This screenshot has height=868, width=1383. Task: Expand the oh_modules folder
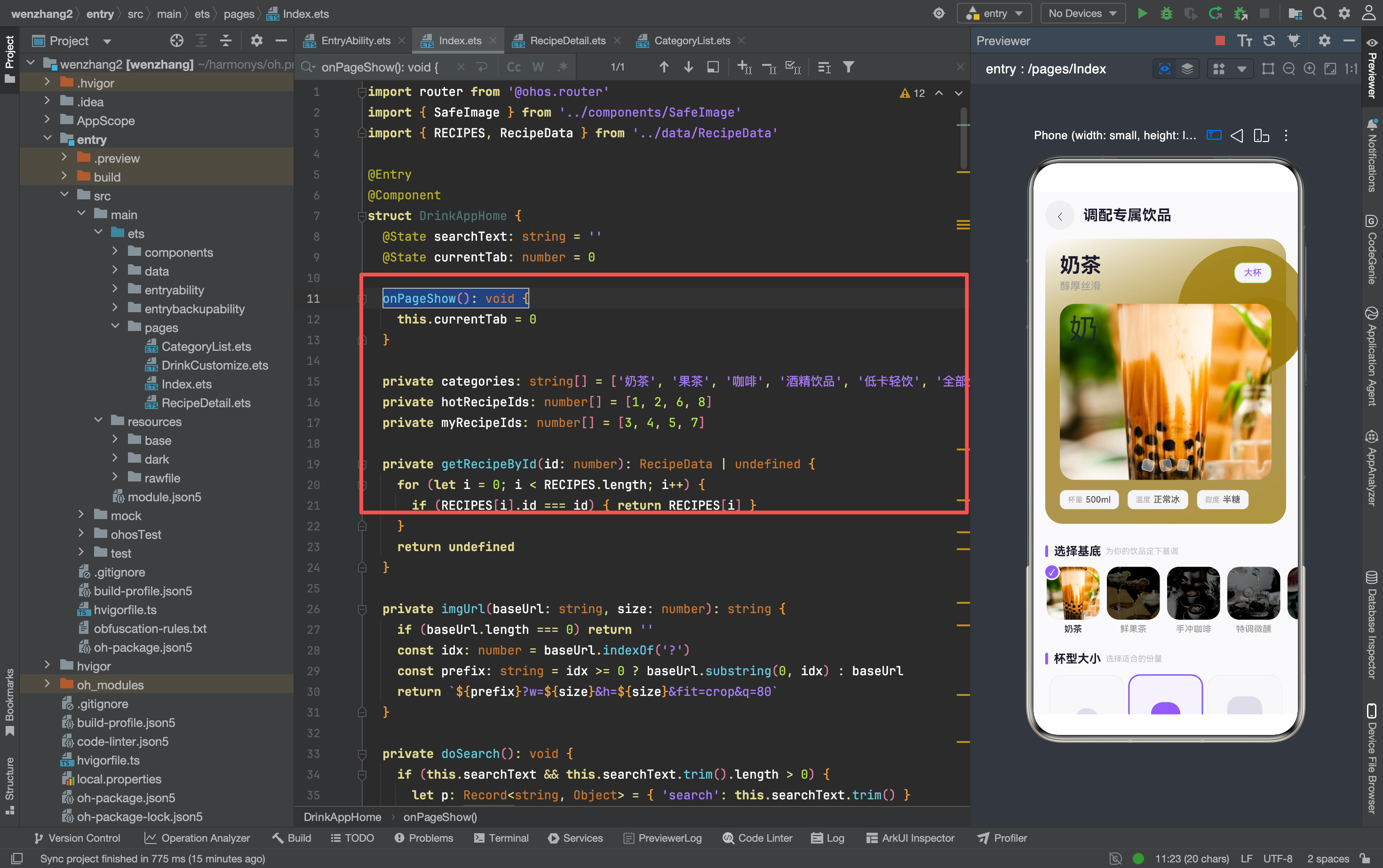click(x=47, y=684)
